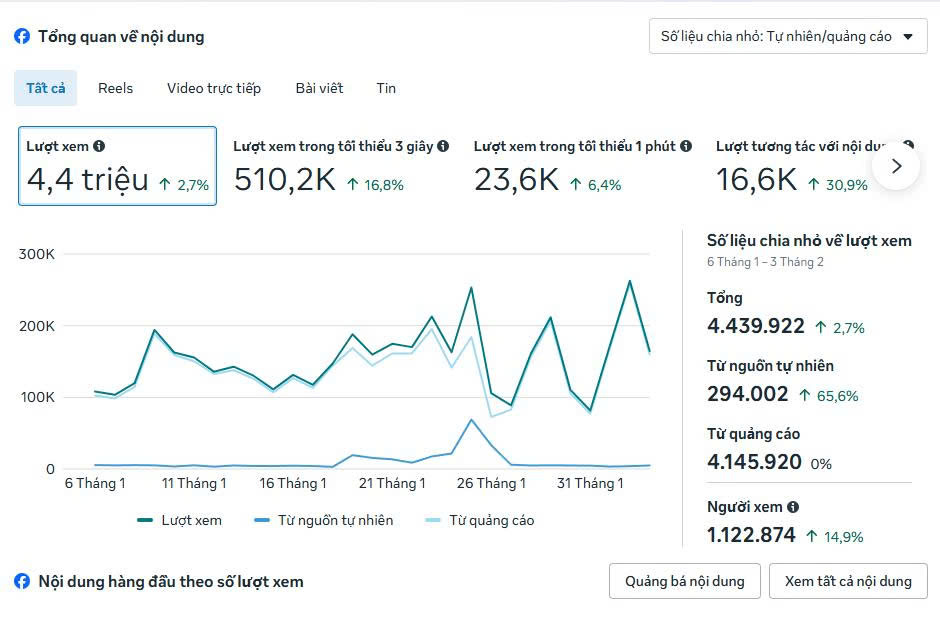
Task: Click the 16,8% increase on three-second views
Action: tap(375, 185)
